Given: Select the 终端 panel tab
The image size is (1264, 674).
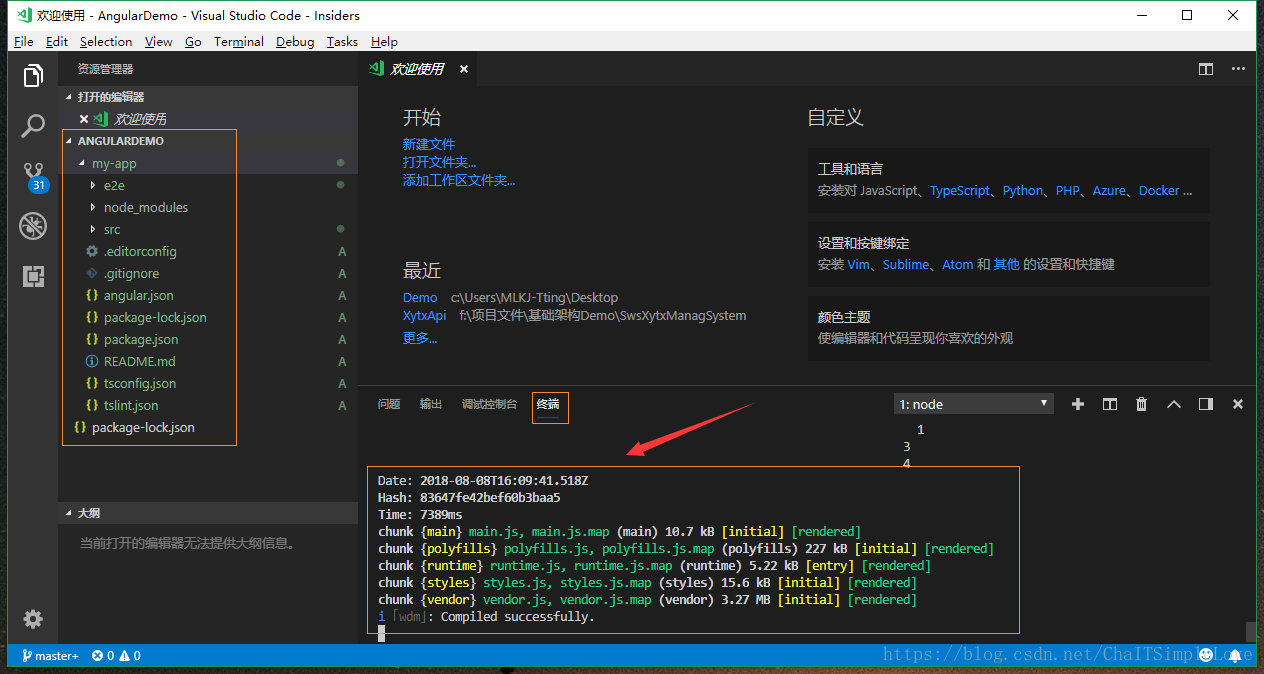Looking at the screenshot, I should point(548,404).
